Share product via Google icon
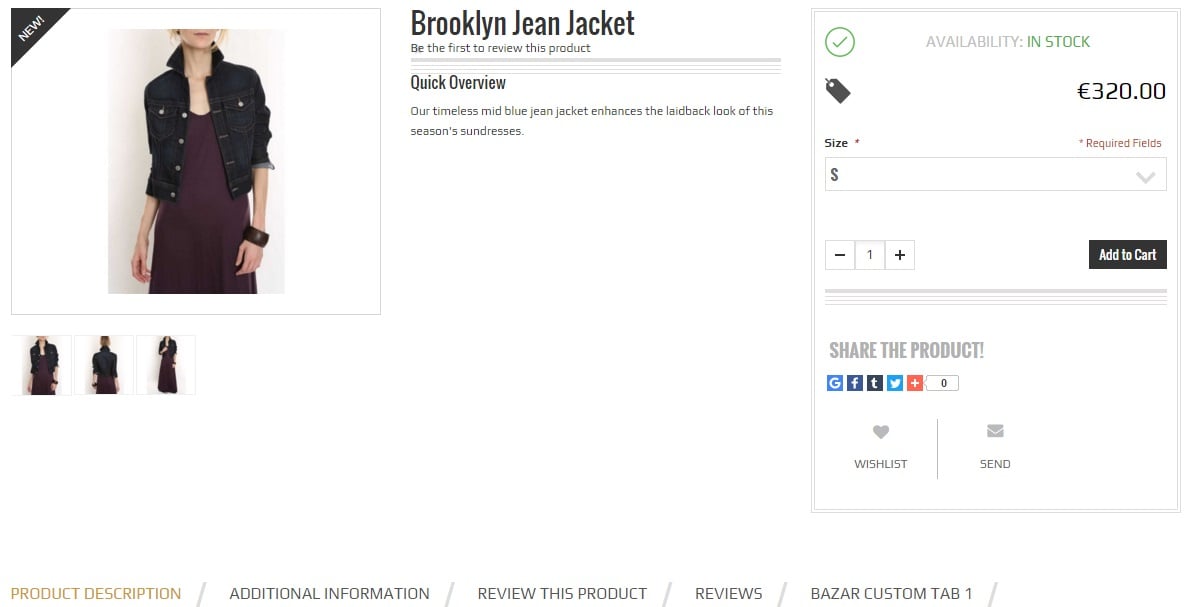The image size is (1185, 607). [834, 383]
